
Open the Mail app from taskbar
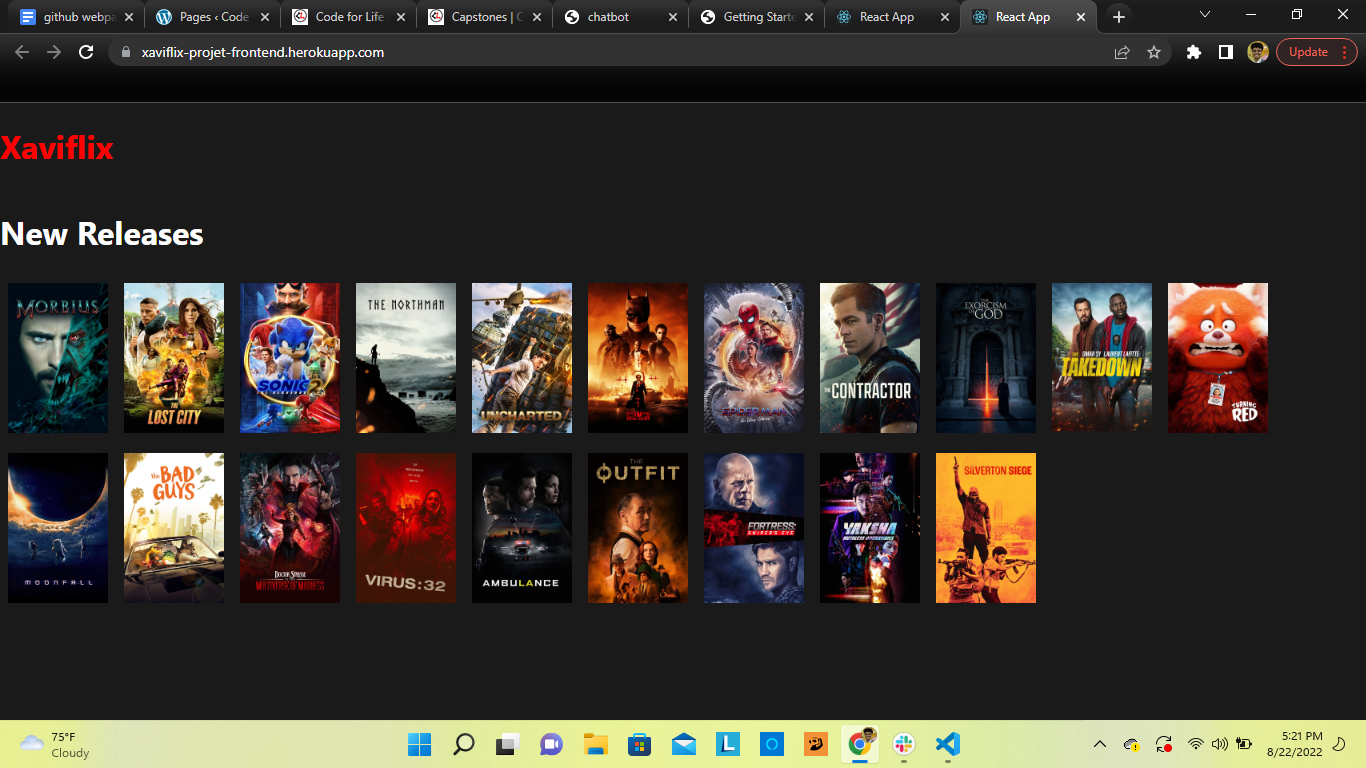click(684, 744)
